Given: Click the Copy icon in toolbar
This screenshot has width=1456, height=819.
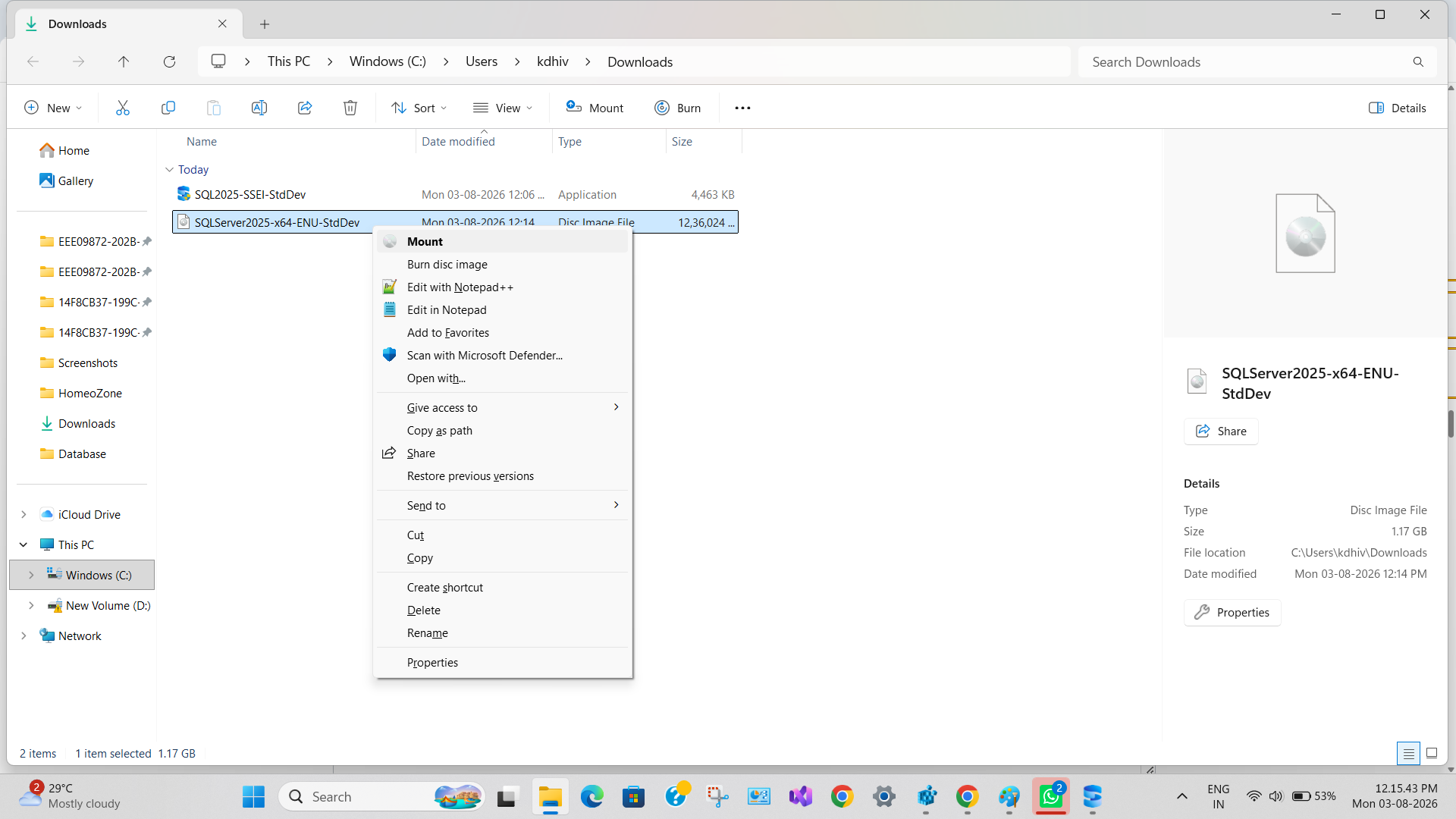Looking at the screenshot, I should [x=168, y=108].
